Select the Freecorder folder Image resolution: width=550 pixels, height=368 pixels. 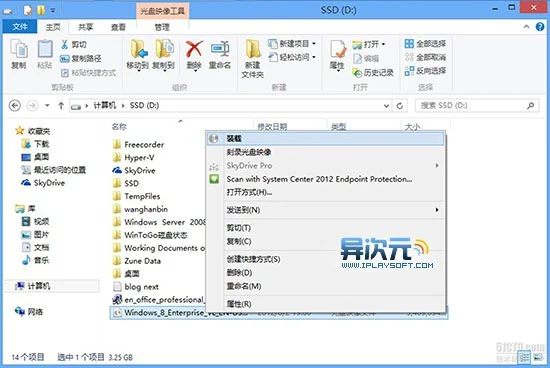[x=144, y=145]
